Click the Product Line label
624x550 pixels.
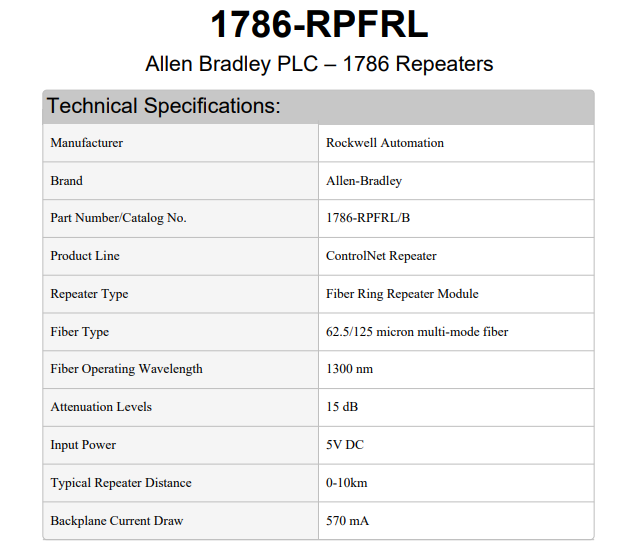pos(85,255)
